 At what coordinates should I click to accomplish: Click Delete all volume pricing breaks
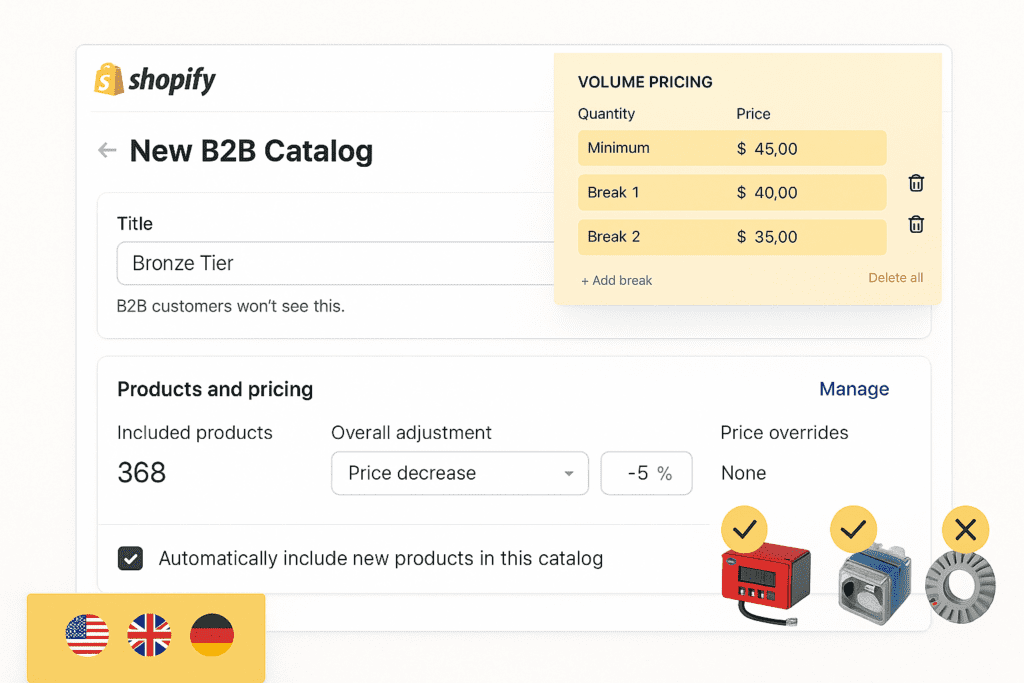click(895, 278)
